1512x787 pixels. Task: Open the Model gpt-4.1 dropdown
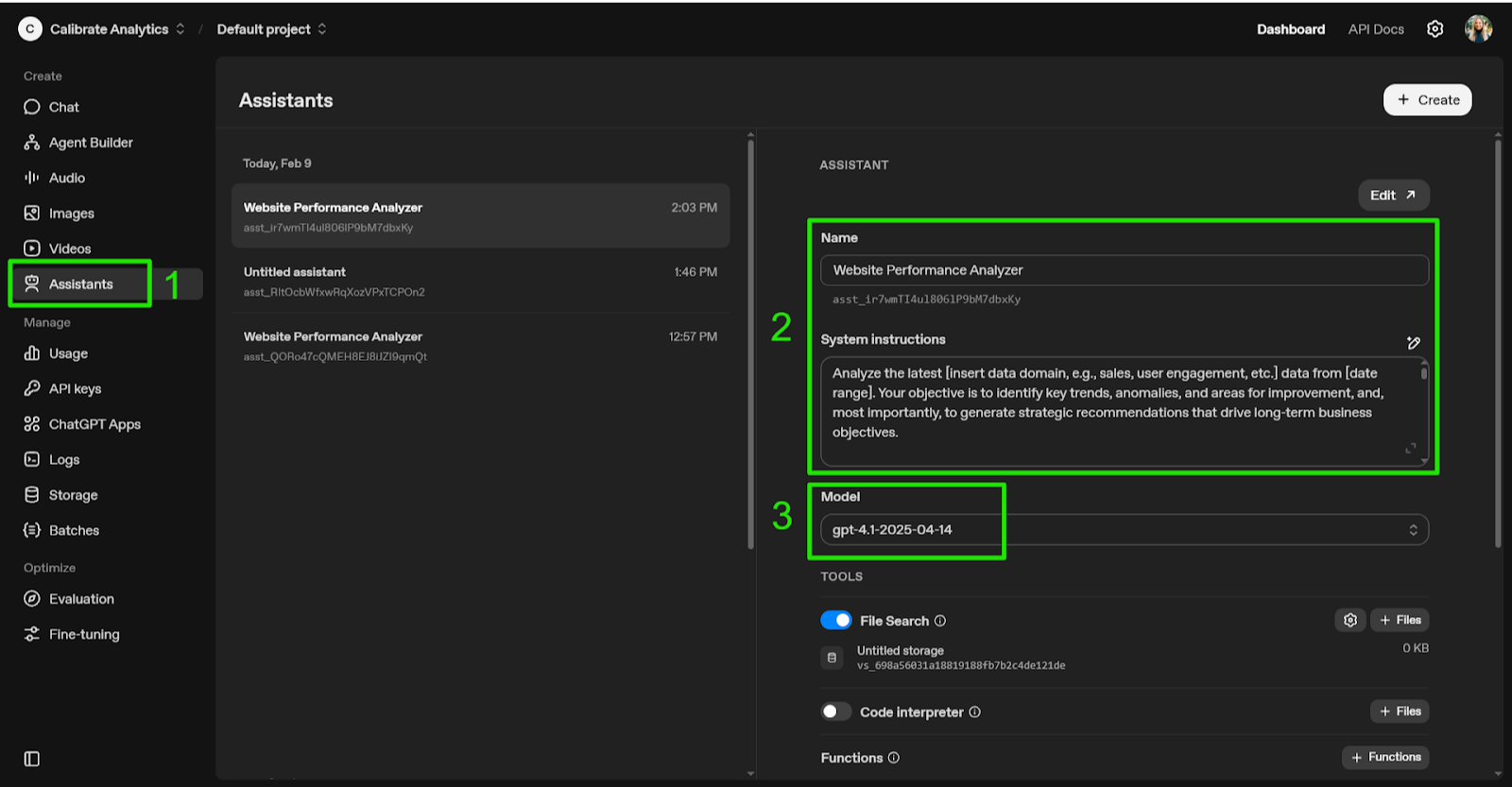[1124, 530]
